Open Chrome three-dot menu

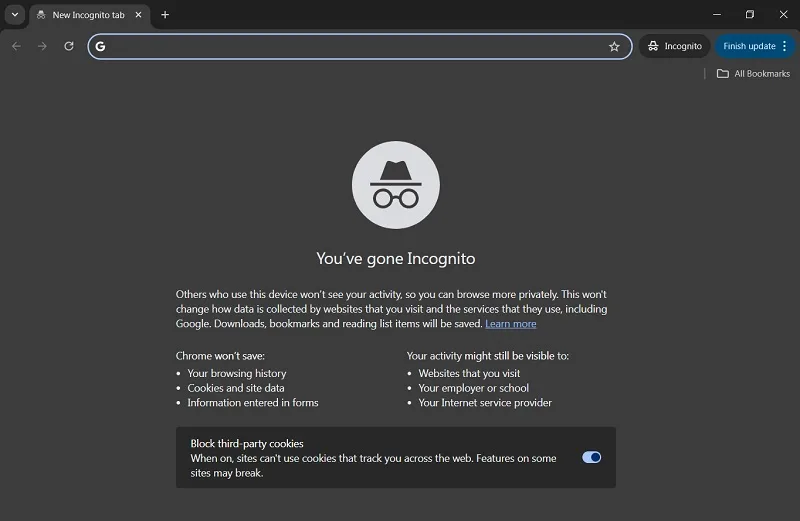coord(785,46)
